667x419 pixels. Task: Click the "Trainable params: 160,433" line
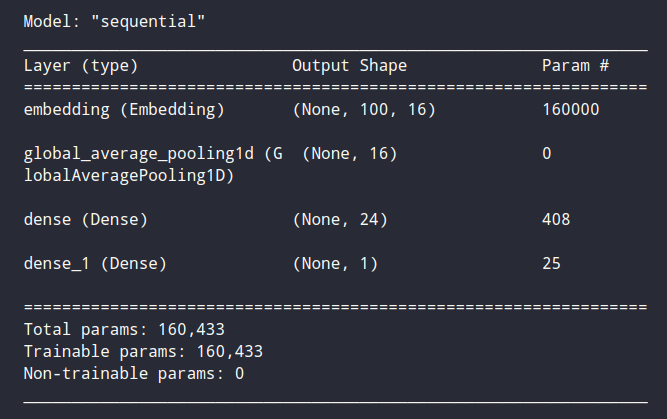pyautogui.click(x=142, y=351)
